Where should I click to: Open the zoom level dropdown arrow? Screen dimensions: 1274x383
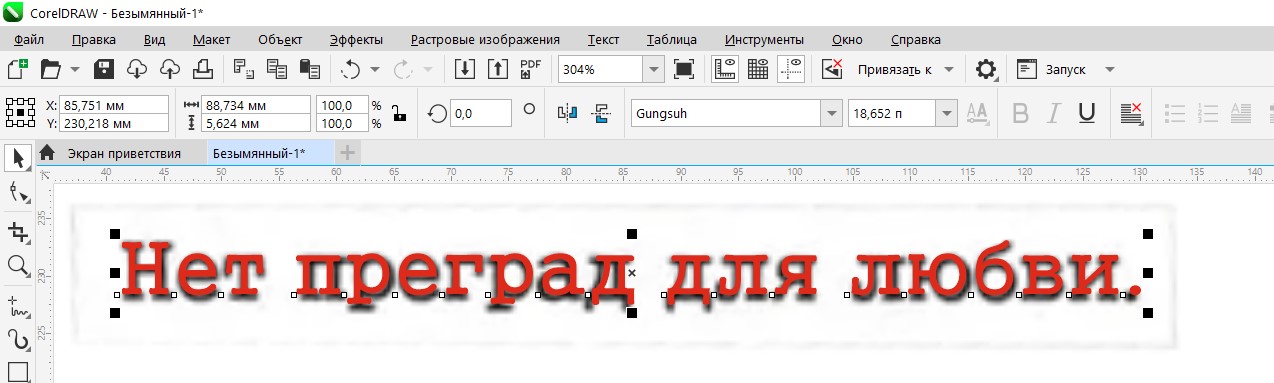[x=654, y=69]
